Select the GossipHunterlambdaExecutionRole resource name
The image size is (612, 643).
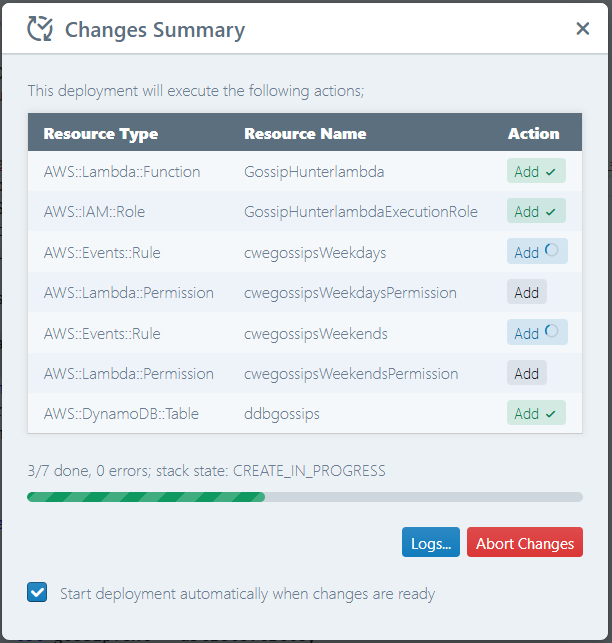click(361, 212)
